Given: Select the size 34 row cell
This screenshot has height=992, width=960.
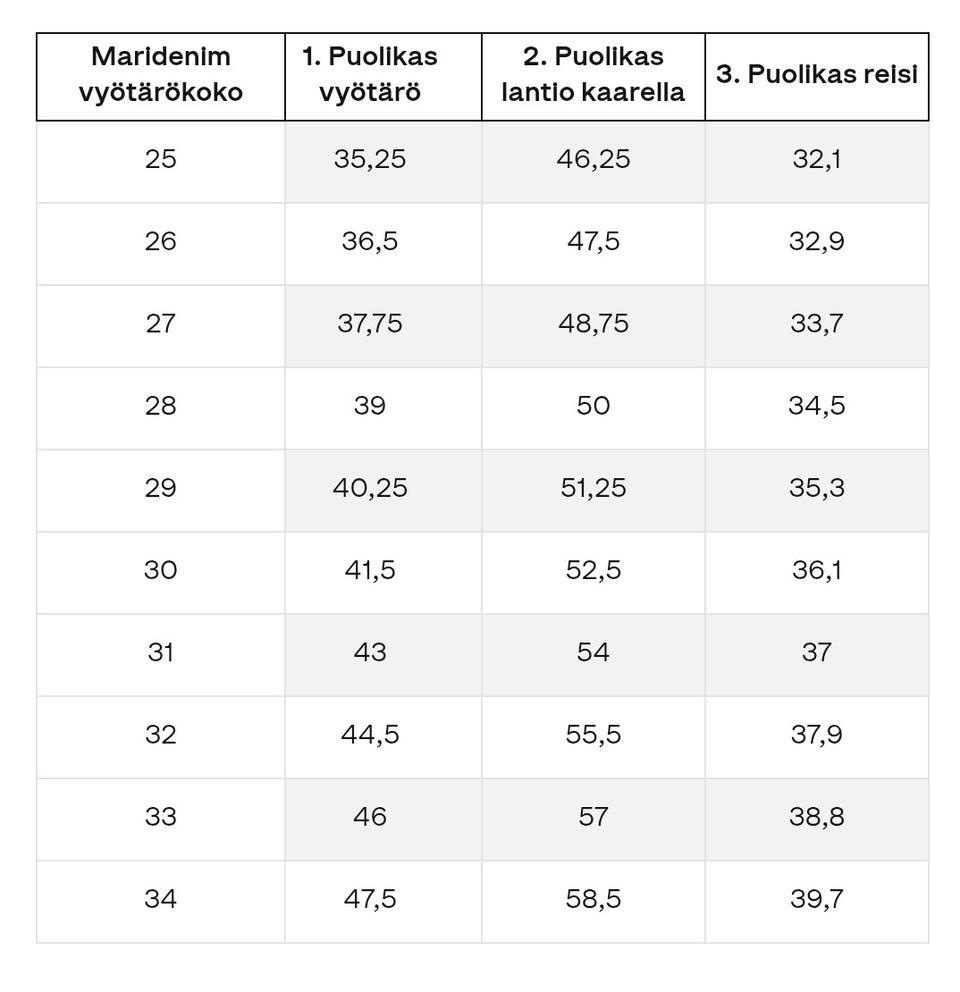Looking at the screenshot, I should (x=160, y=899).
